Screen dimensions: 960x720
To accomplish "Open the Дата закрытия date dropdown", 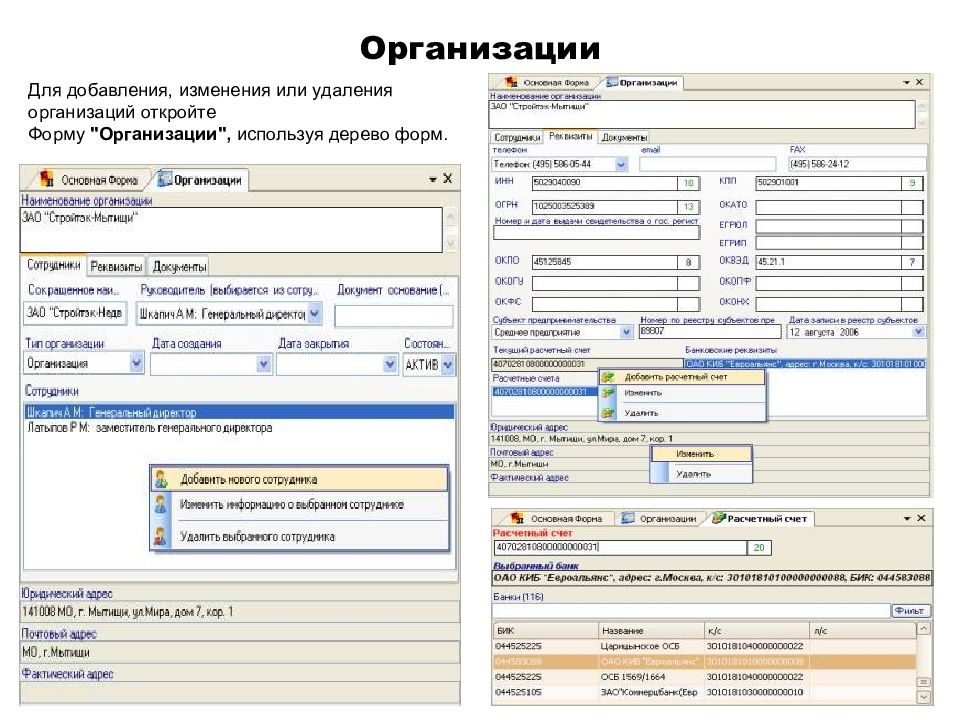I will pos(390,364).
